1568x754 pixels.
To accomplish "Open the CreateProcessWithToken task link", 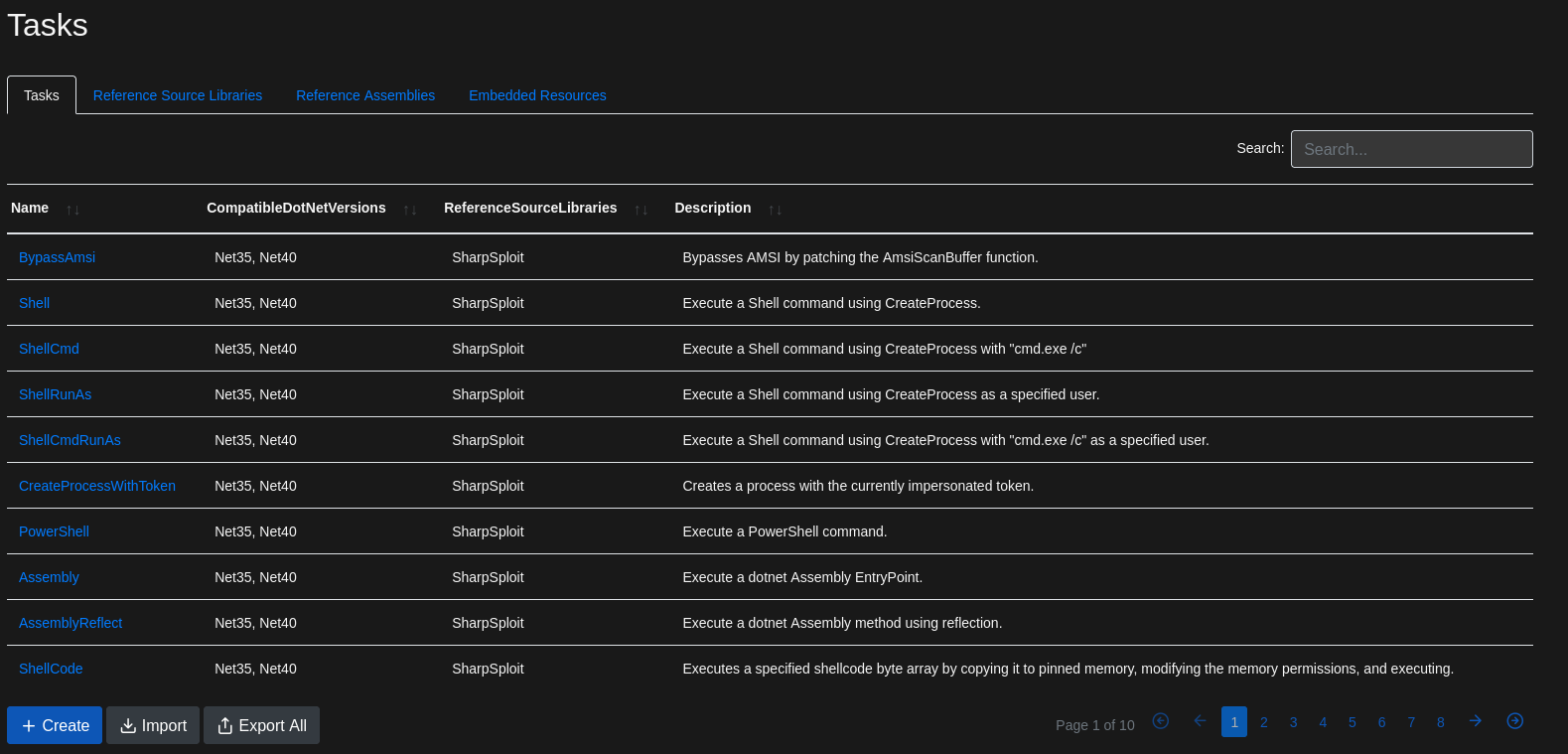I will click(97, 486).
